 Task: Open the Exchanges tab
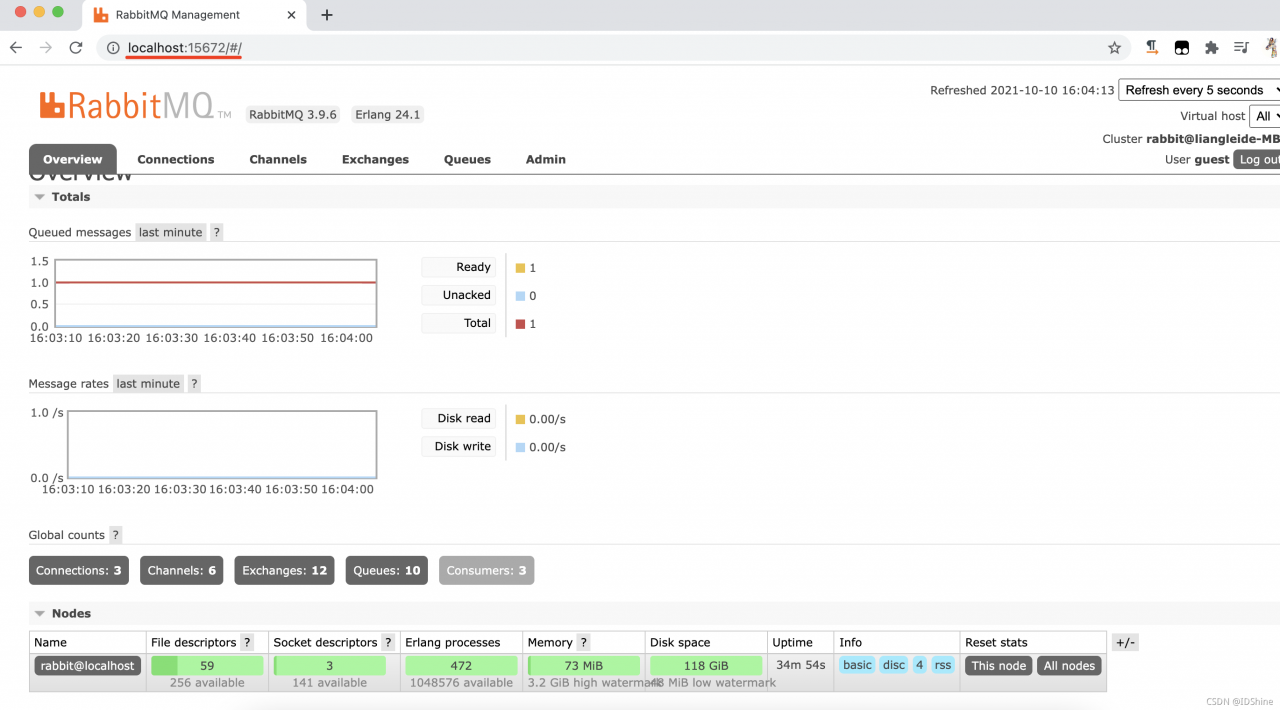375,160
